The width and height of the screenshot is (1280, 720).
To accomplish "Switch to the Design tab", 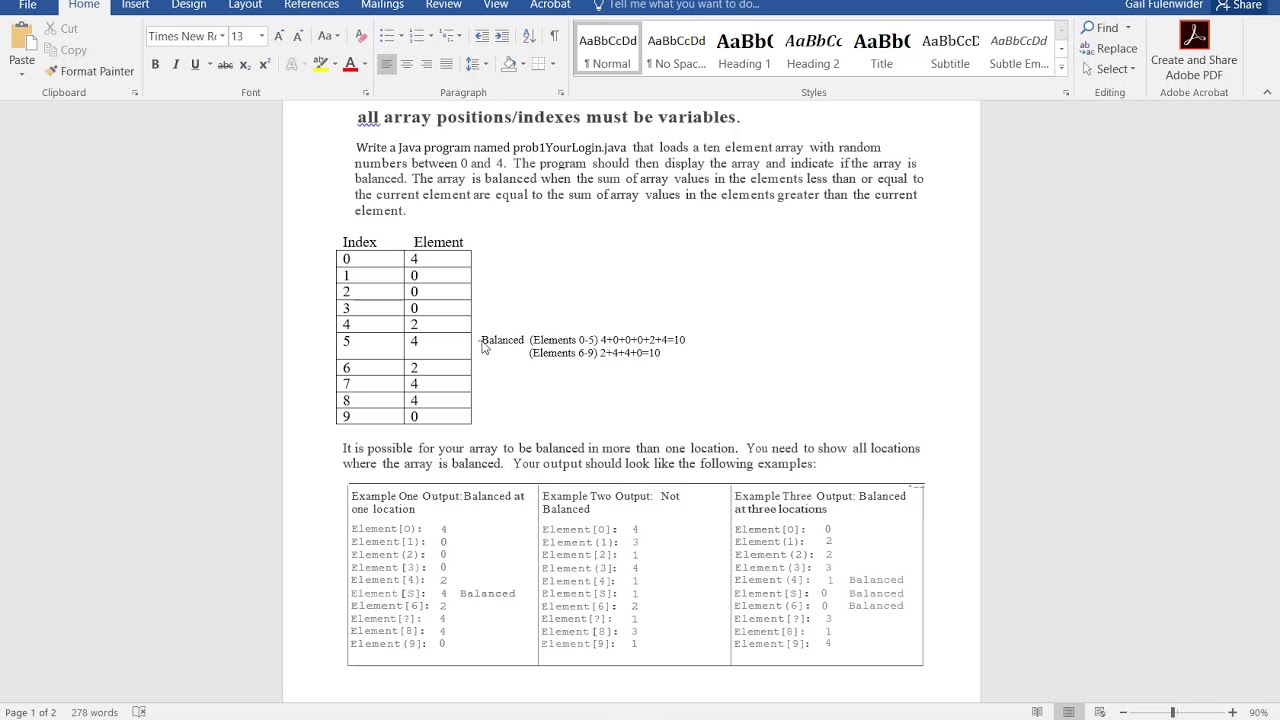I will point(188,5).
